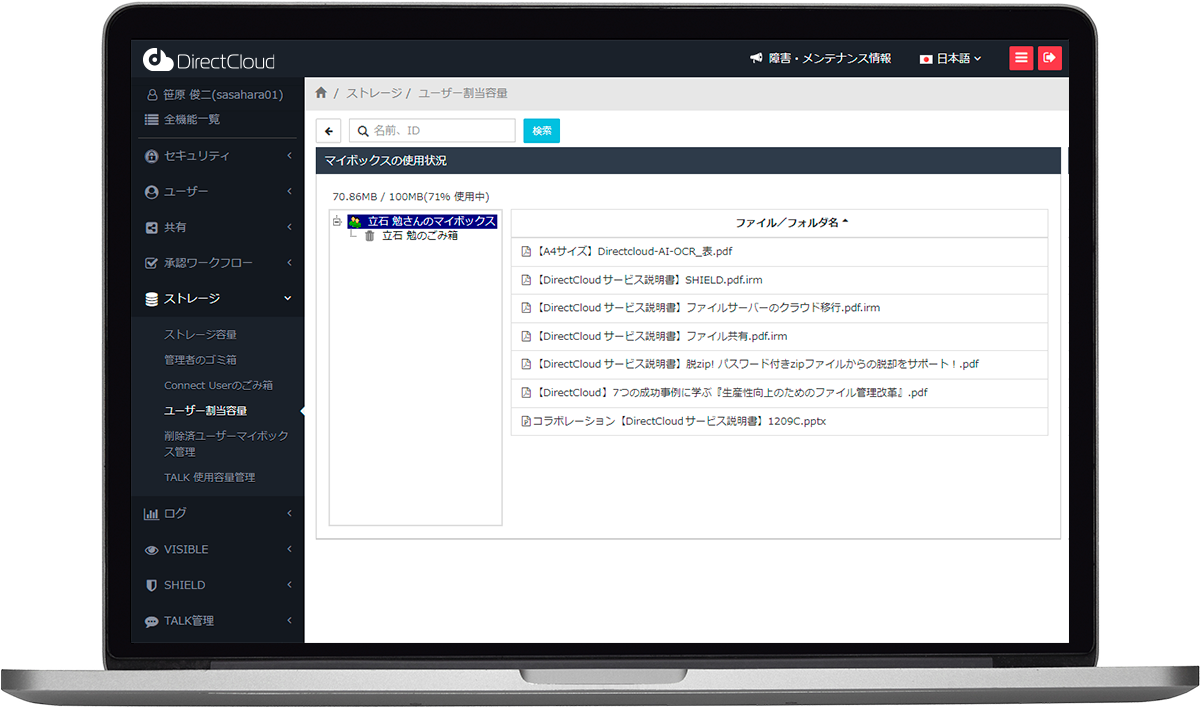Click the megaphone maintenance info icon
The image size is (1200, 708).
[x=756, y=59]
